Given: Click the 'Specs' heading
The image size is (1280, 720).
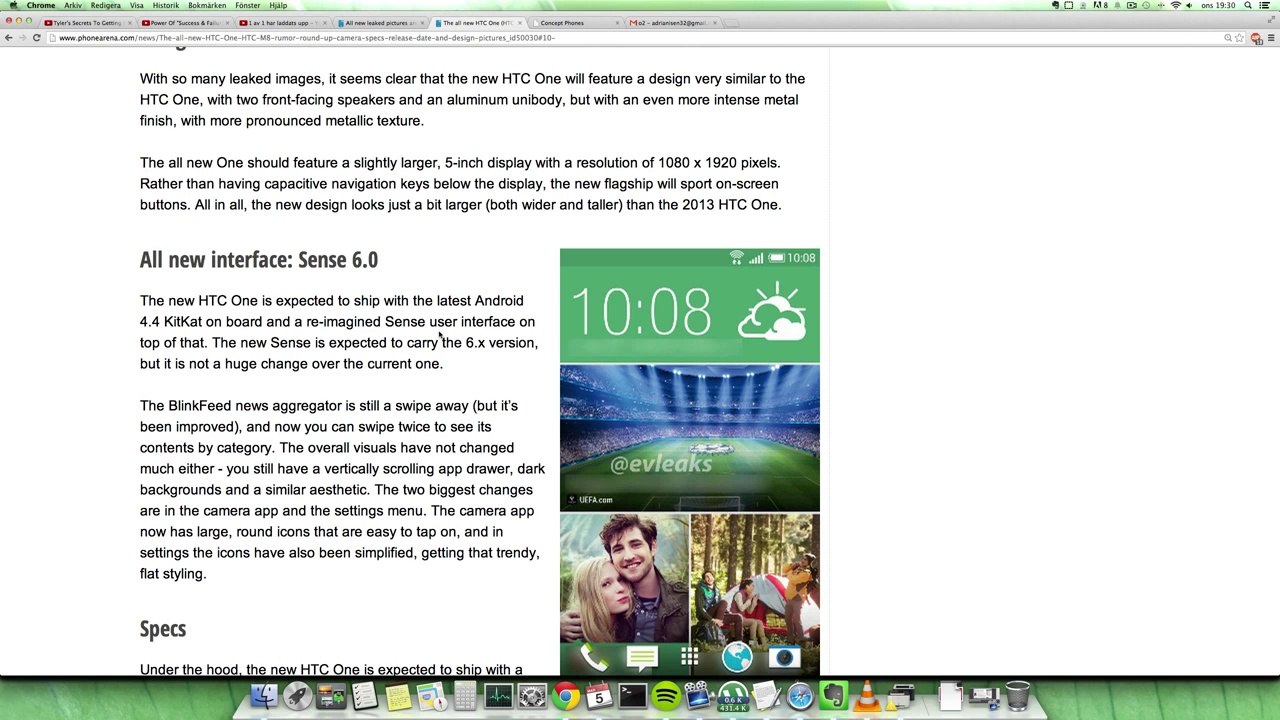Looking at the screenshot, I should (x=163, y=629).
